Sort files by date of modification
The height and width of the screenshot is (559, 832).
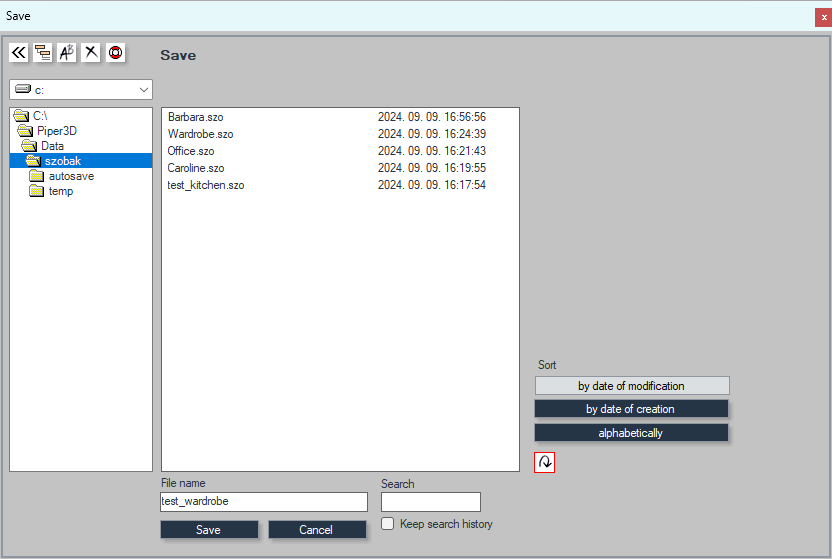point(632,386)
